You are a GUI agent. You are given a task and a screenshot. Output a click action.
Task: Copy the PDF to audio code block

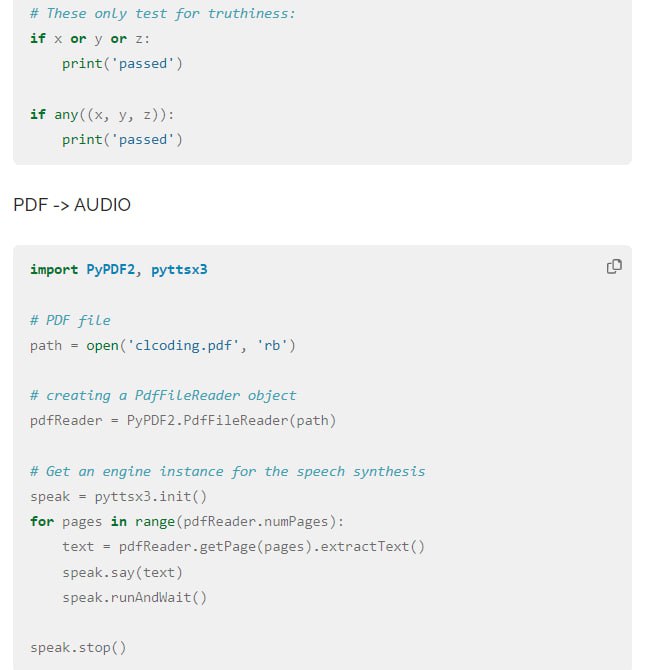(x=614, y=266)
